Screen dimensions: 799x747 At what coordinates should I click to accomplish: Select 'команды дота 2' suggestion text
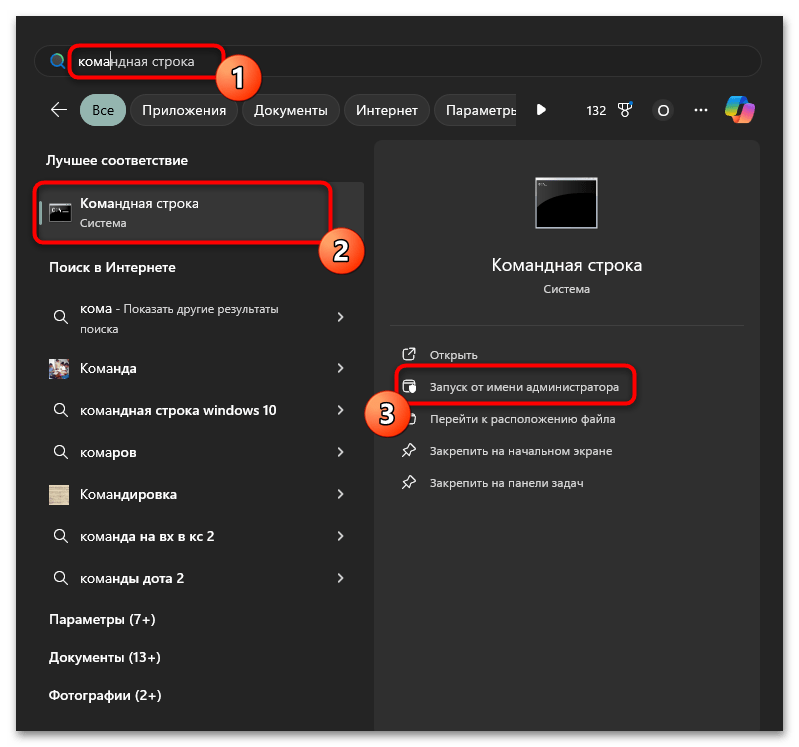[x=132, y=578]
